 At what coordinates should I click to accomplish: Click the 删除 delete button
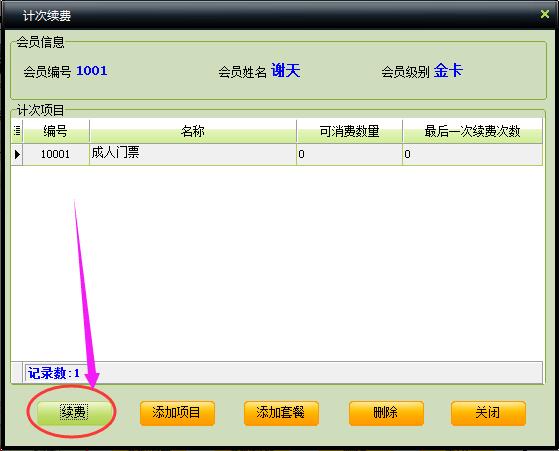386,413
